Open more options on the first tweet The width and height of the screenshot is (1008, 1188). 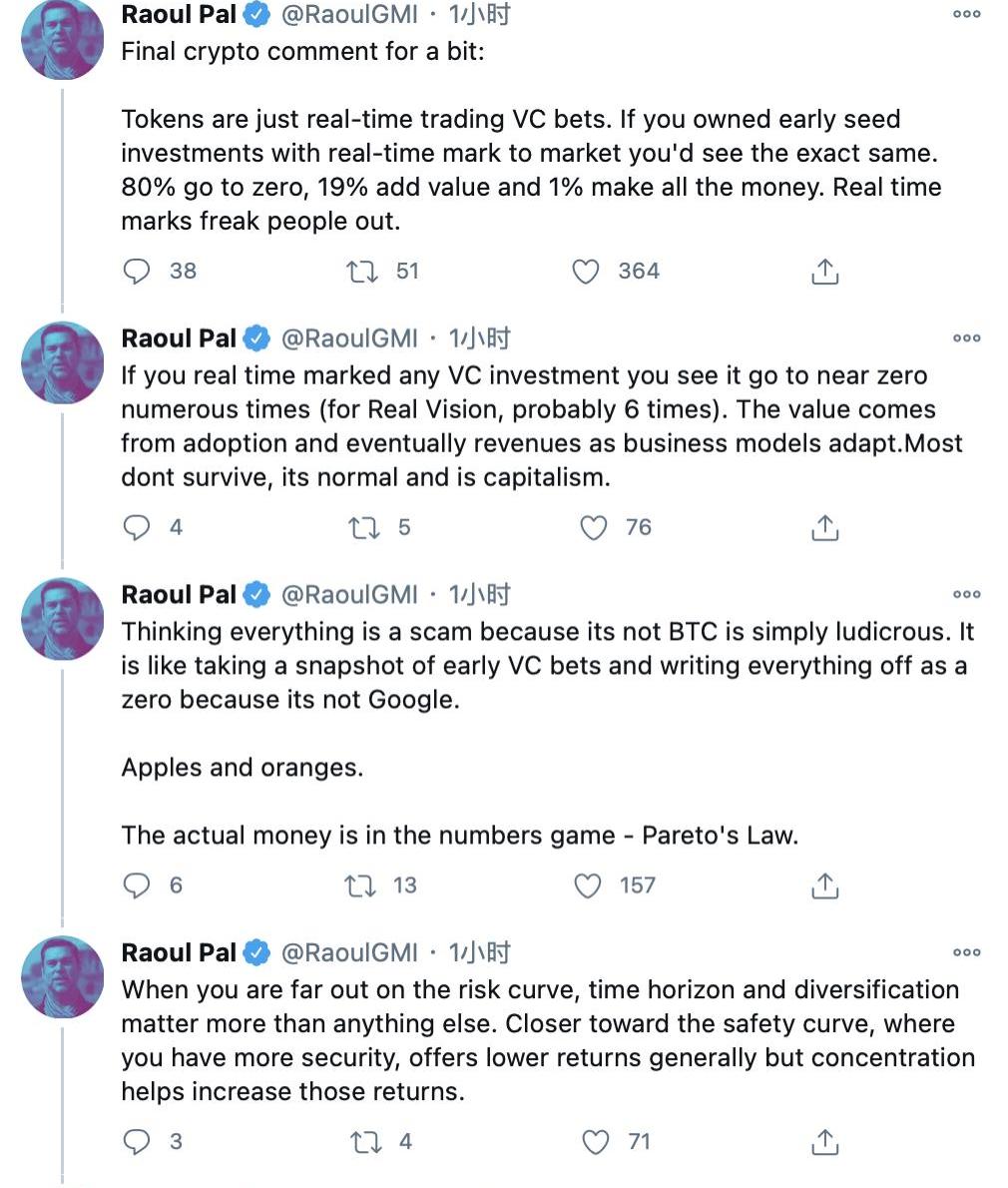click(x=966, y=15)
